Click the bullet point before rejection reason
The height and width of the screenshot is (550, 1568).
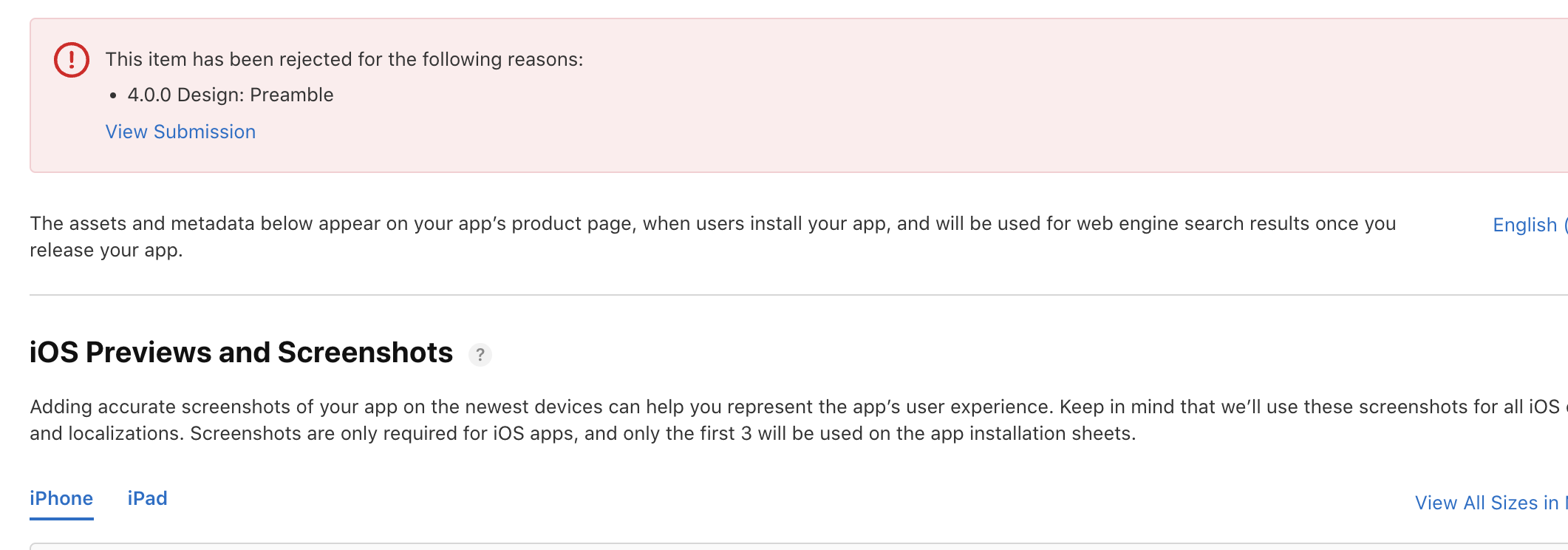tap(113, 95)
